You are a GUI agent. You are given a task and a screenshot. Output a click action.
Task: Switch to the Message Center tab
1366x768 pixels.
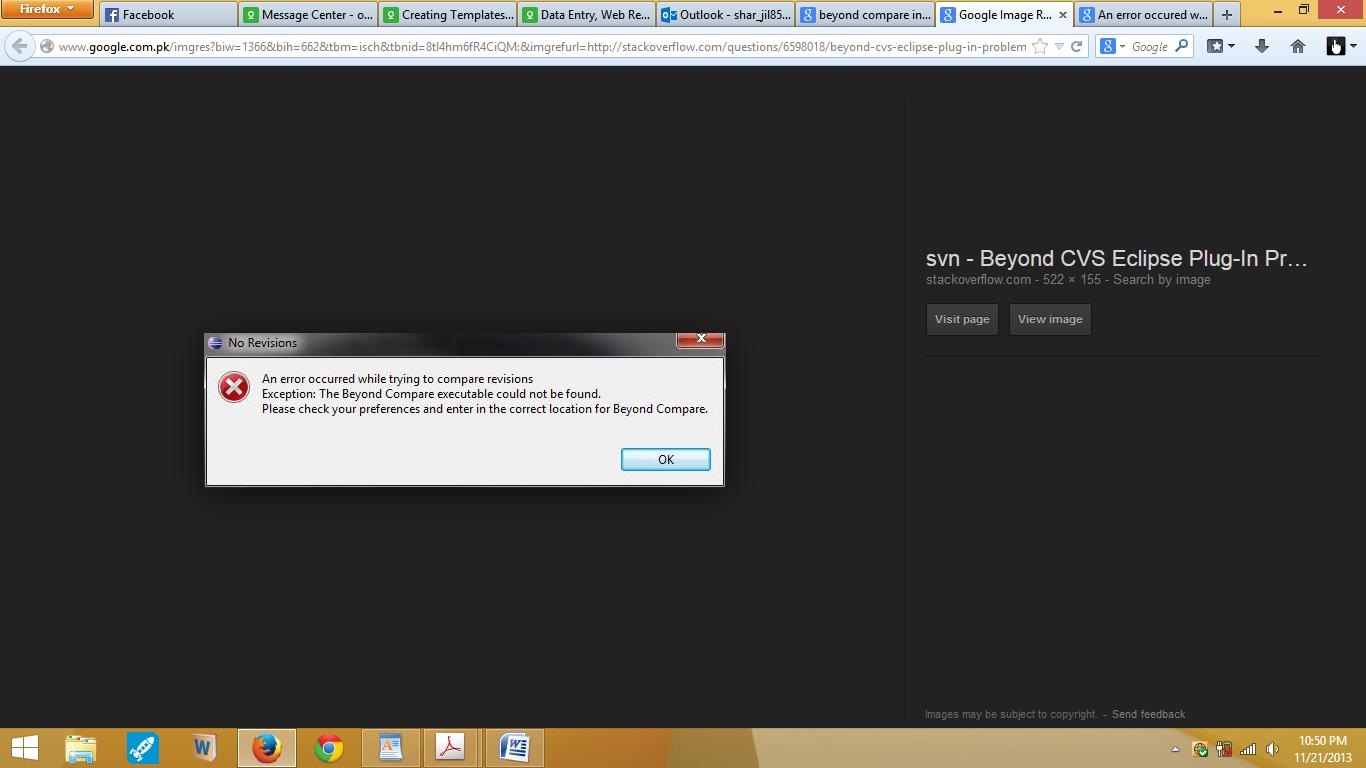pyautogui.click(x=308, y=15)
